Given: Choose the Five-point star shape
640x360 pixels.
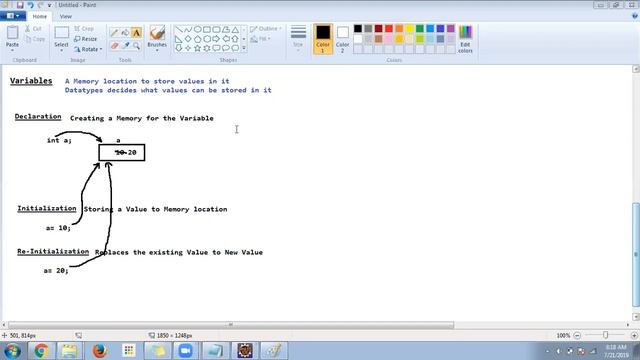Looking at the screenshot, I should click(x=198, y=48).
